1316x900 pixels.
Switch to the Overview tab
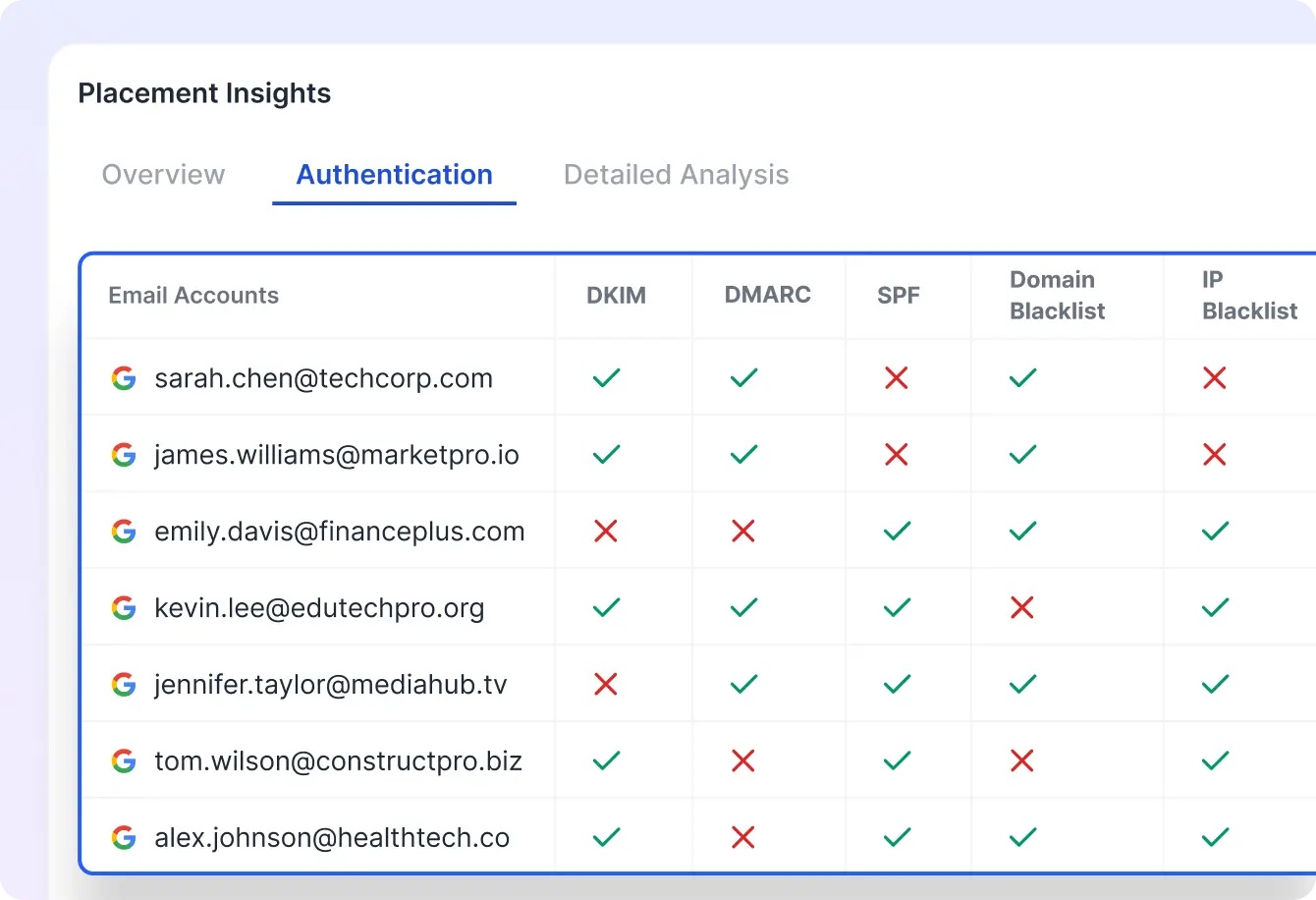(163, 175)
